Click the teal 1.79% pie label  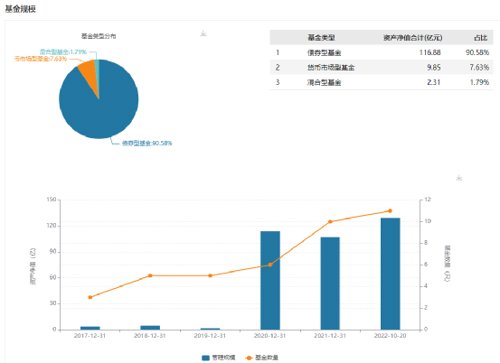tap(63, 52)
